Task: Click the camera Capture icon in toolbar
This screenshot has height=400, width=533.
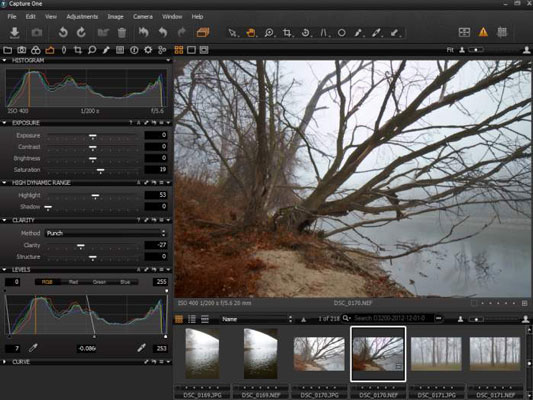Action: tap(37, 33)
